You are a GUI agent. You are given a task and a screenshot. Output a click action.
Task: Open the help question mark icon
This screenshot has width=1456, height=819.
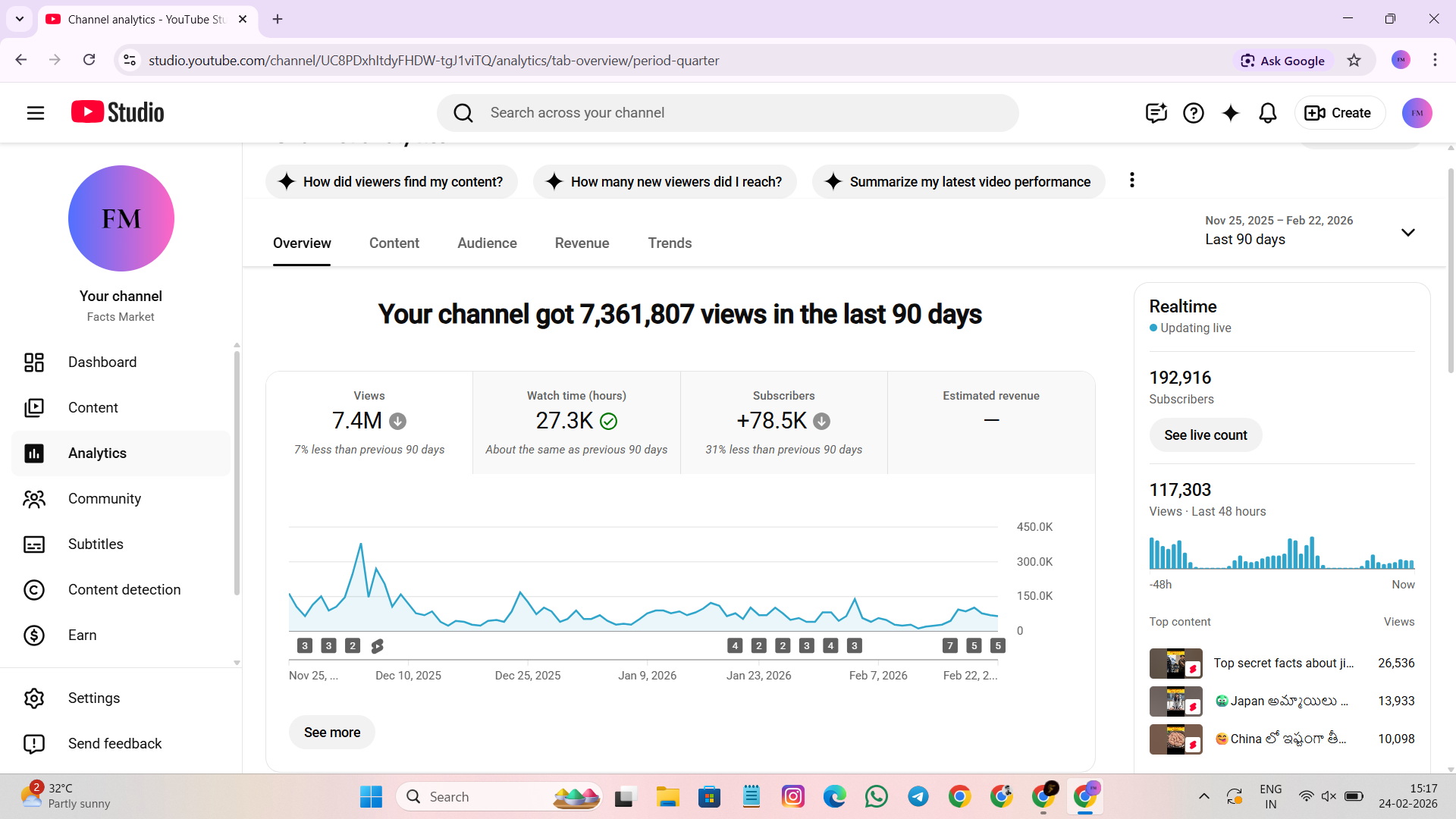click(x=1193, y=113)
